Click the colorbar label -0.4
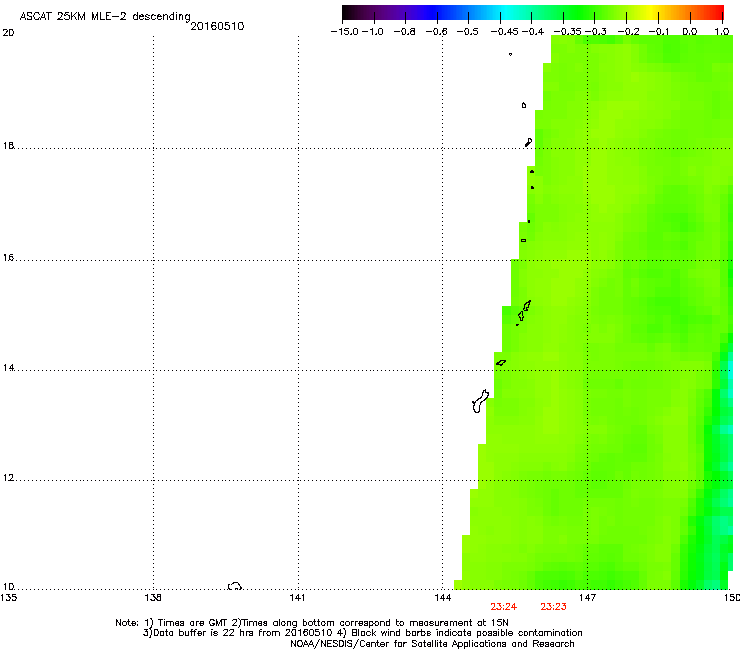The width and height of the screenshot is (740, 650). click(x=532, y=32)
